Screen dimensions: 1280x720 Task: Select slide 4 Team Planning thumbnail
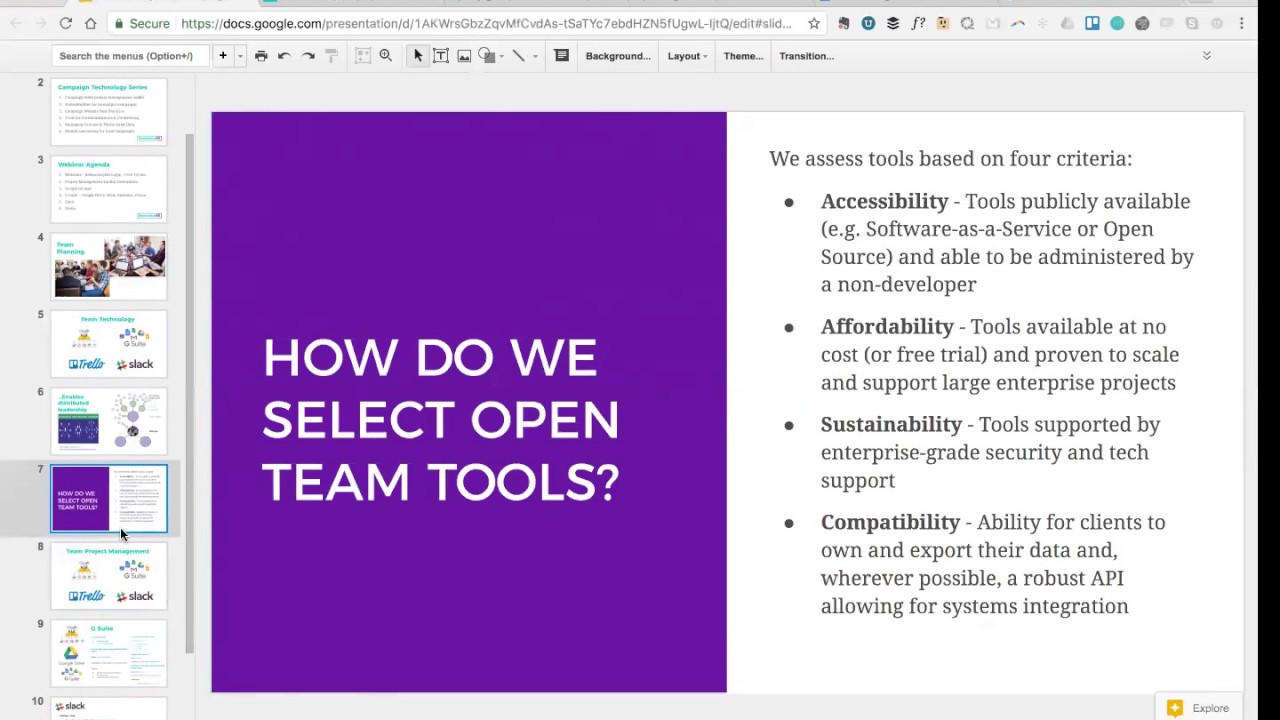coord(109,266)
